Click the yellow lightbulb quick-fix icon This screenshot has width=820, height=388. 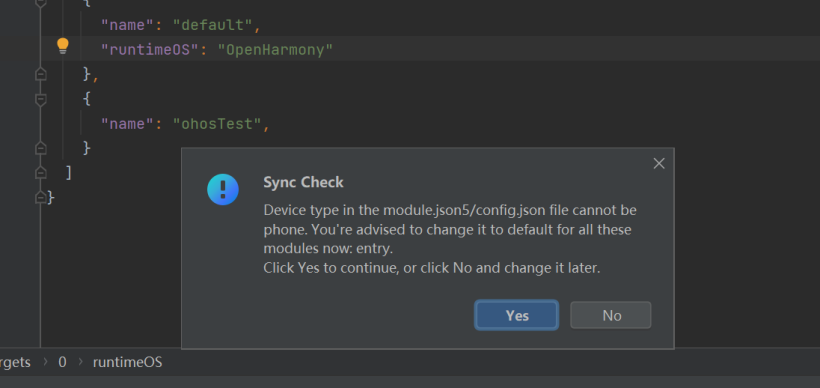click(x=63, y=47)
